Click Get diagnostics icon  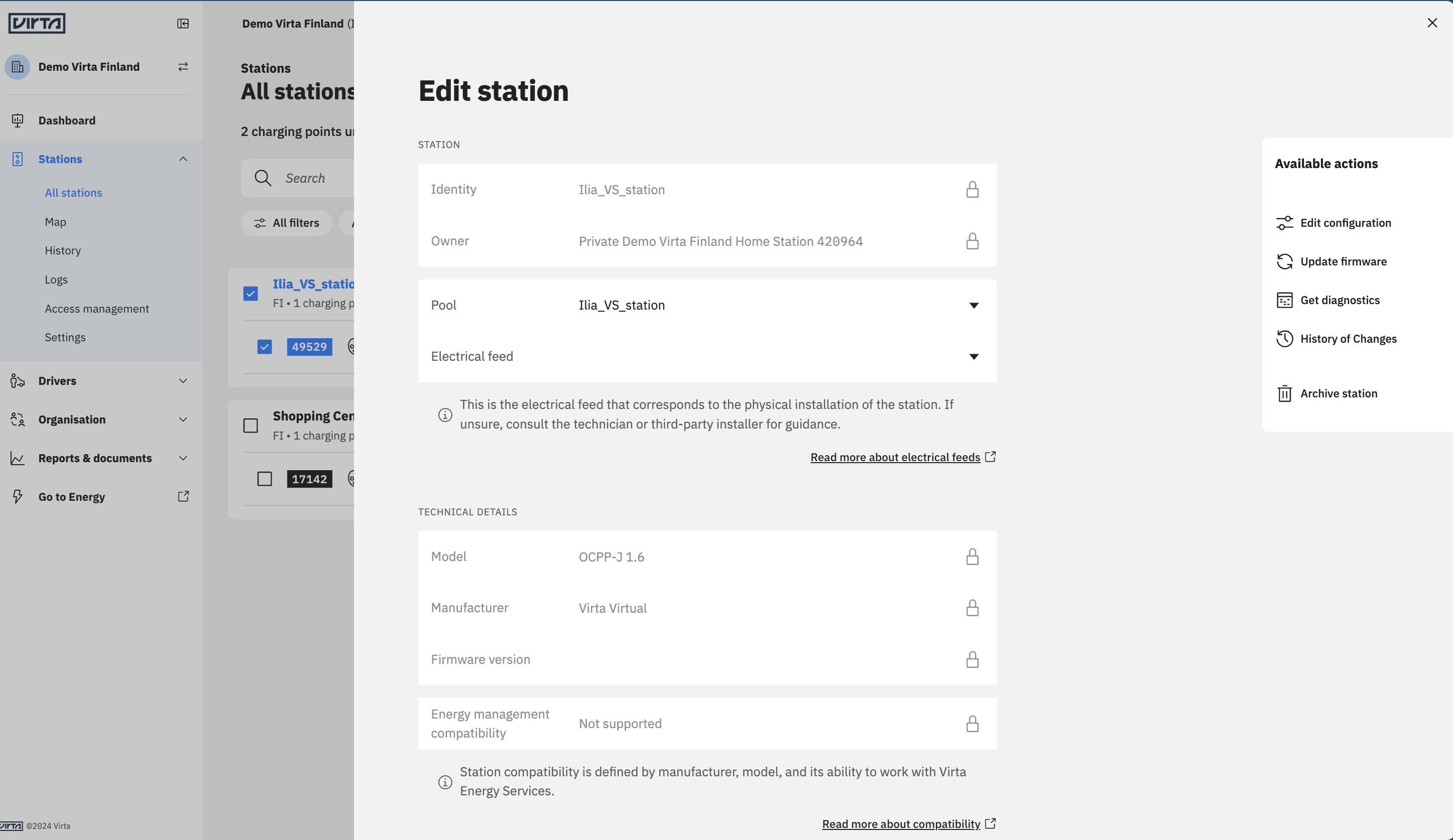[x=1284, y=300]
